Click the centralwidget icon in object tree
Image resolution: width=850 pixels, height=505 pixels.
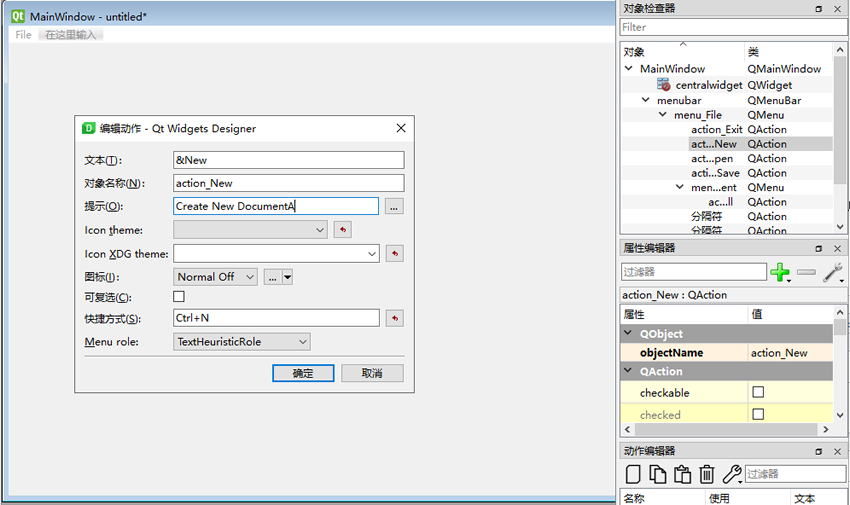coord(664,85)
